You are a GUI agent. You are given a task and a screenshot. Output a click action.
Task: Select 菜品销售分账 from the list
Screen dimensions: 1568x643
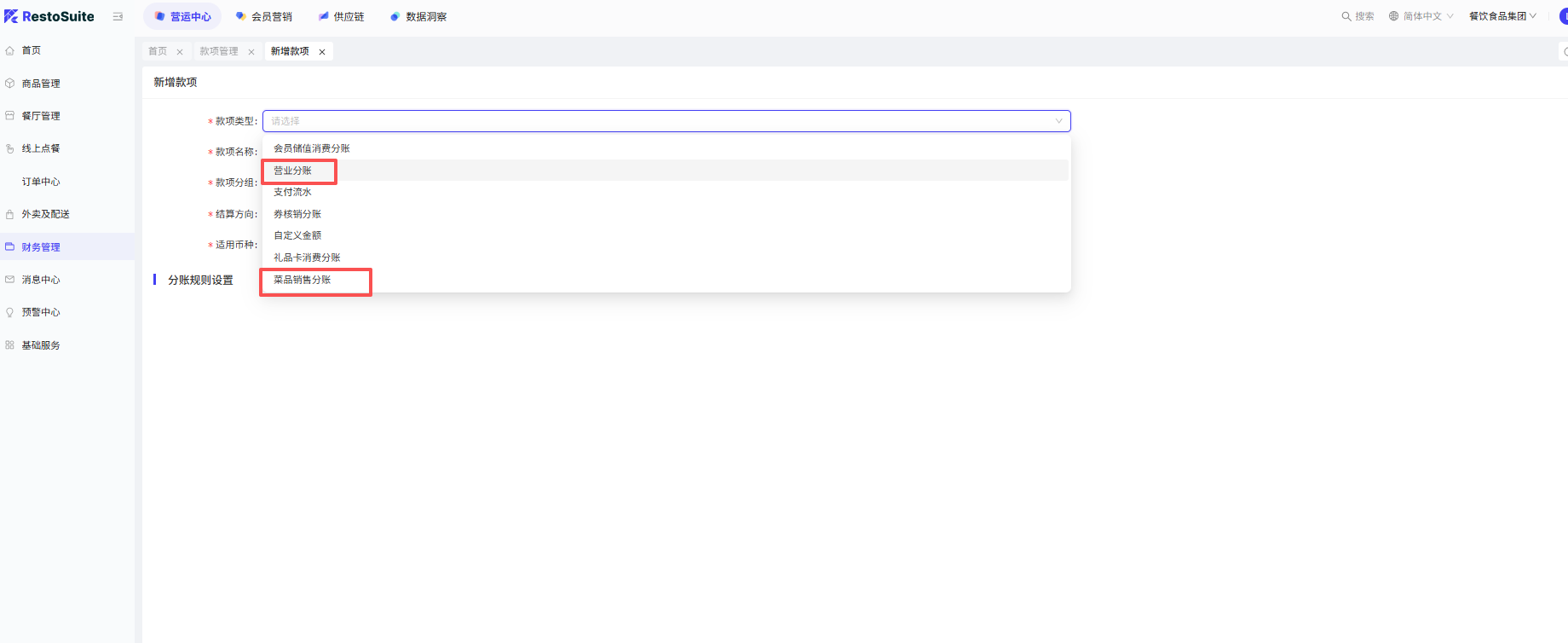pyautogui.click(x=303, y=280)
